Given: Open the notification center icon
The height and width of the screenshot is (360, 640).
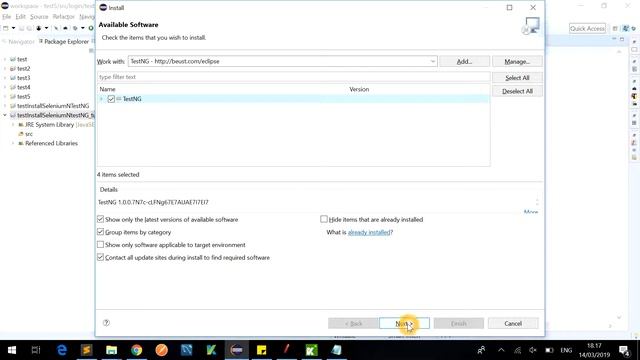Looking at the screenshot, I should pos(624,350).
